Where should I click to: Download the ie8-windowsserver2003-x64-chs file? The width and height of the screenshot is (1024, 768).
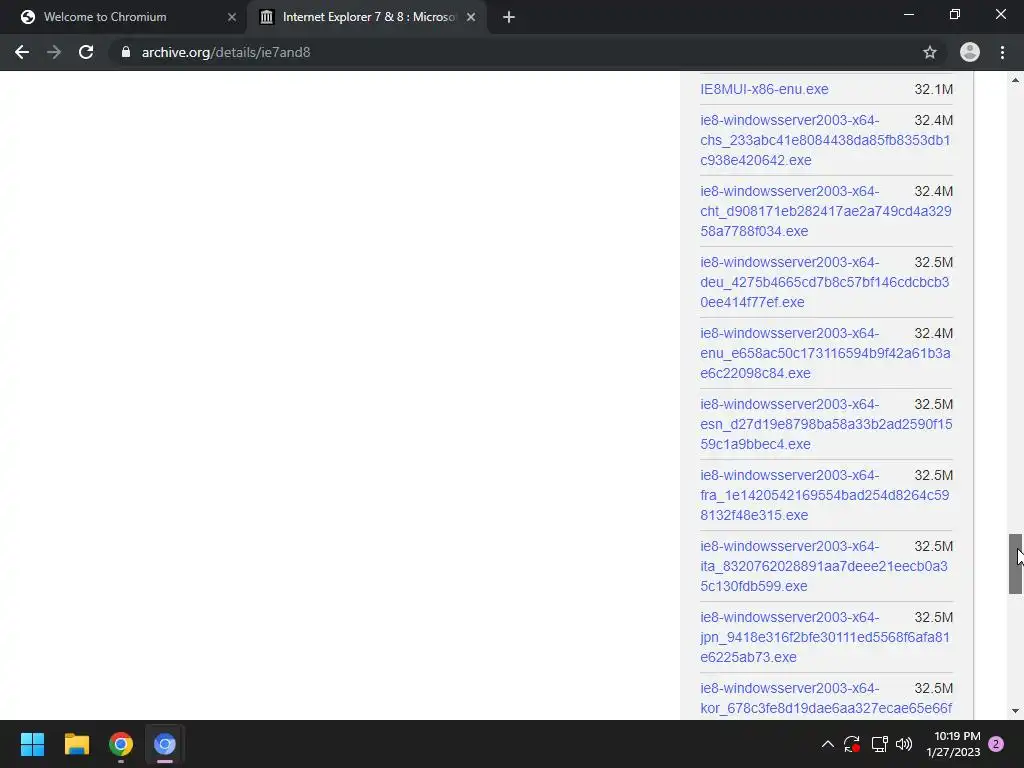coord(825,140)
